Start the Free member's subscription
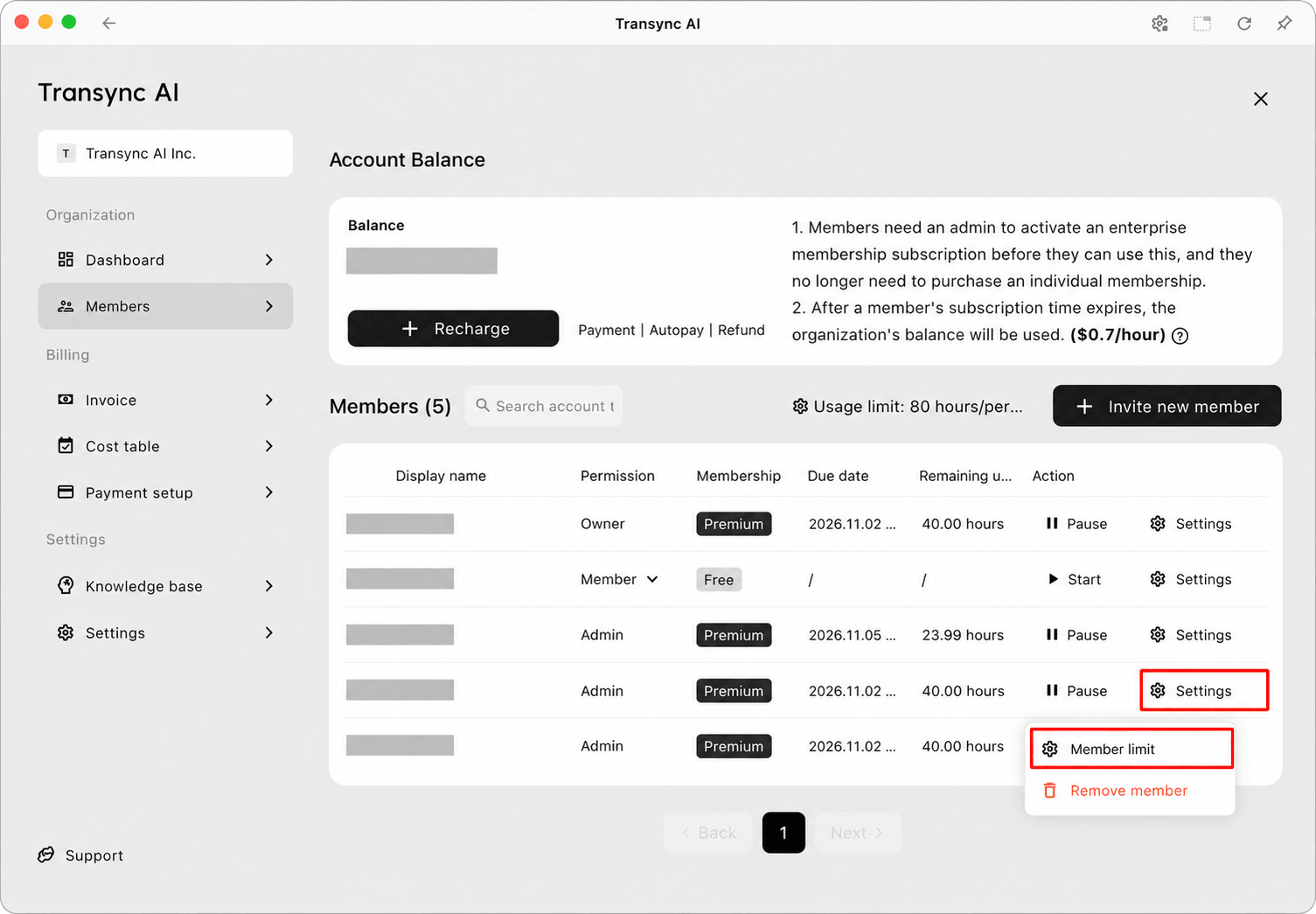This screenshot has width=1316, height=914. tap(1074, 579)
